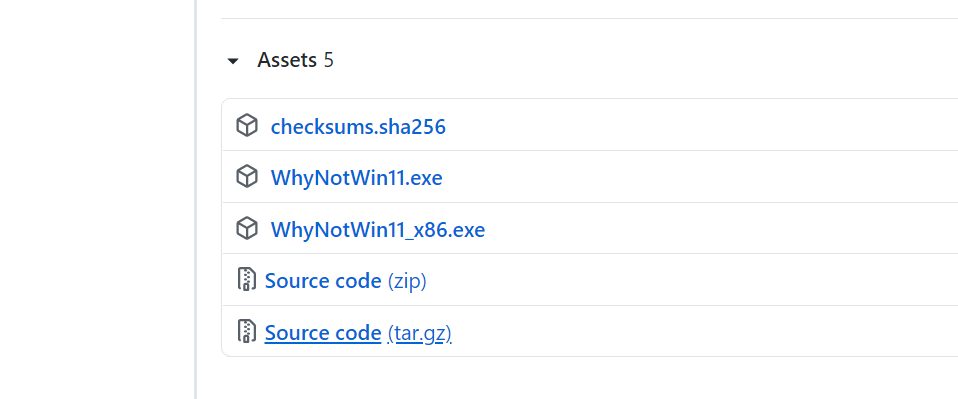Click zip file icon beside Source code (zip)

[x=246, y=279]
